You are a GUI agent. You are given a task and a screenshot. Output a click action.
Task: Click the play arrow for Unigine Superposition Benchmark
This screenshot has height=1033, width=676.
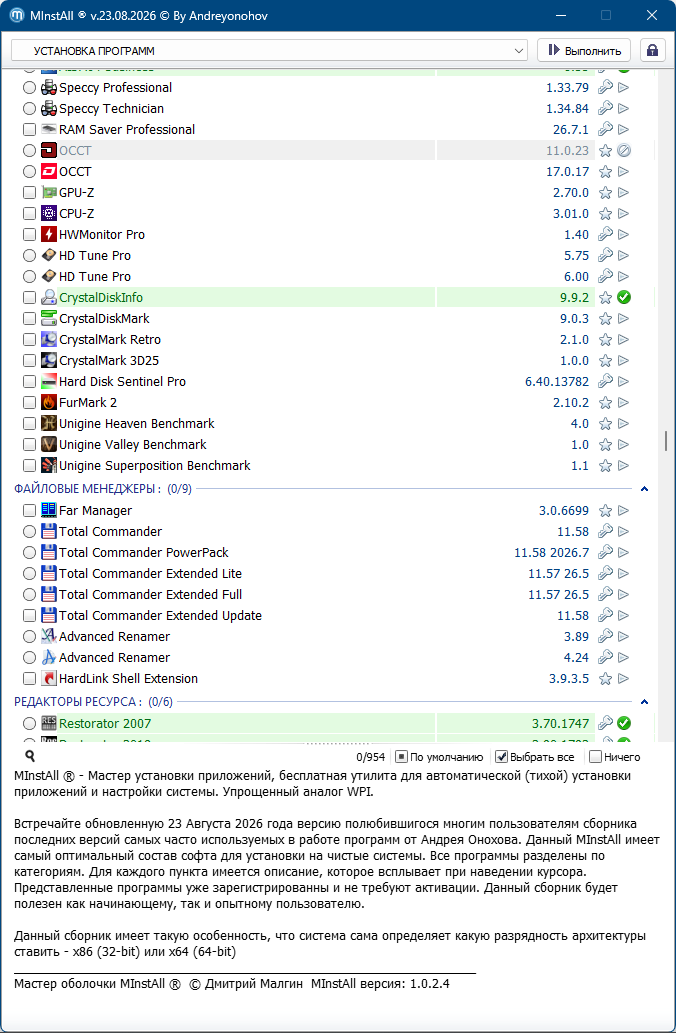tap(624, 466)
